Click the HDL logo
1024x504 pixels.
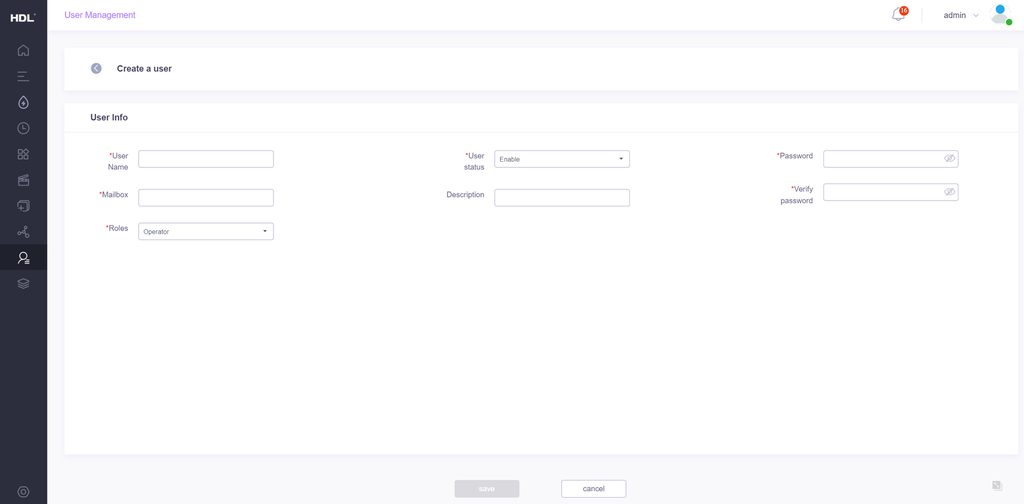[x=23, y=17]
